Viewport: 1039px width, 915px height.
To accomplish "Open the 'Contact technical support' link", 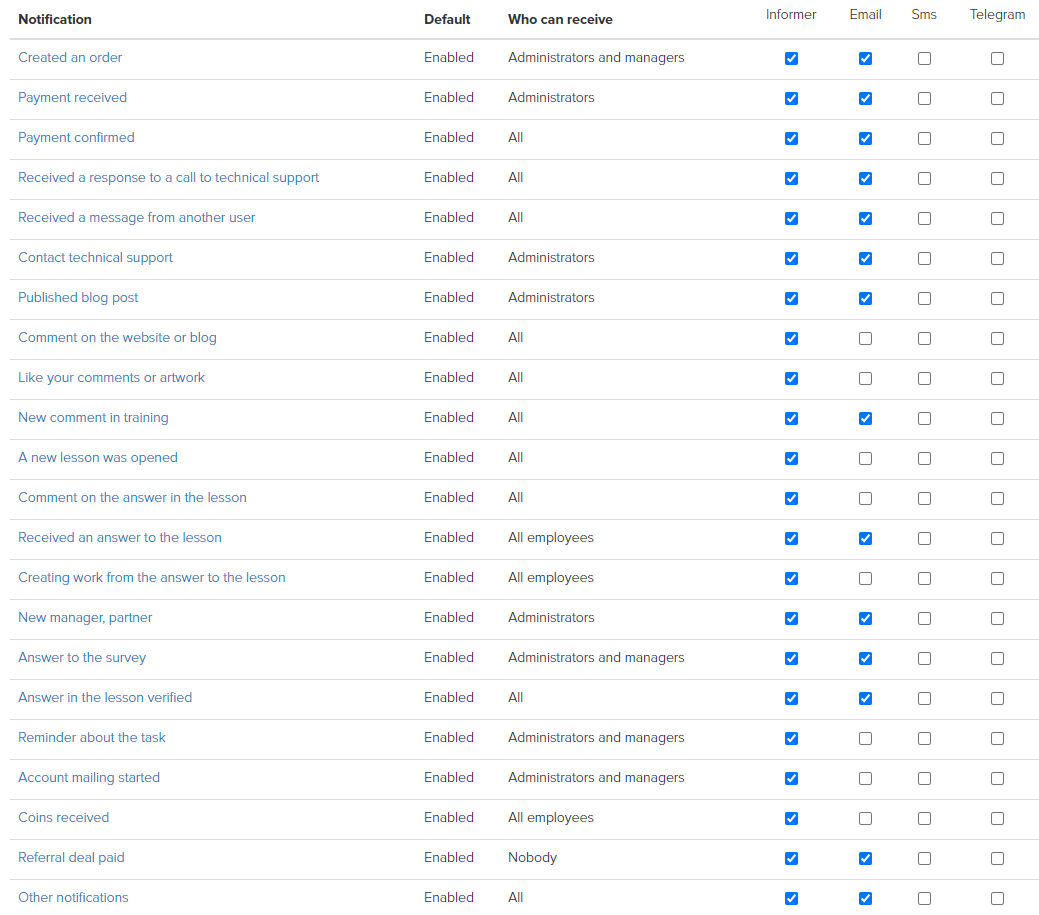I will click(95, 257).
